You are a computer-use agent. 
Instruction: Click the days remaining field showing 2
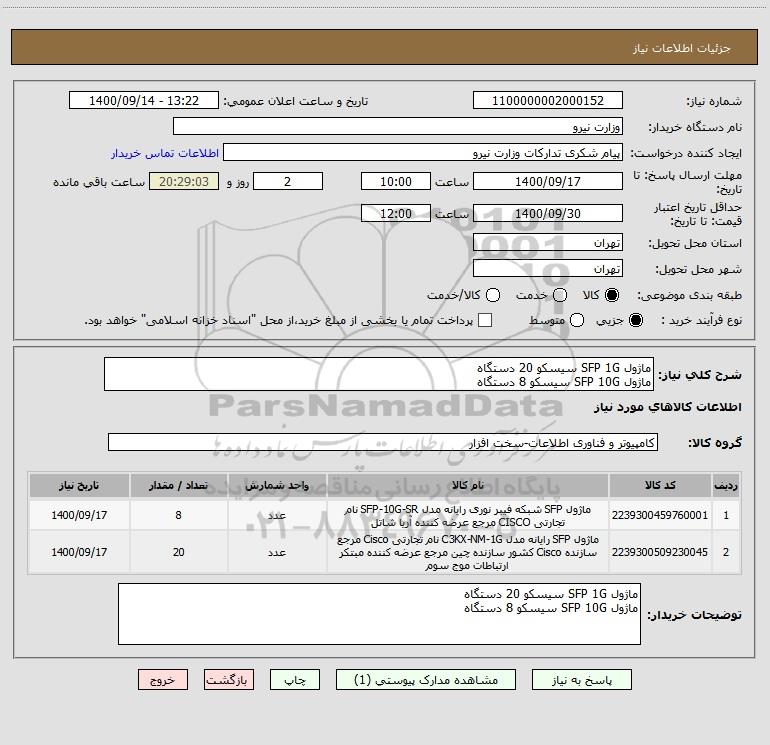(x=288, y=181)
